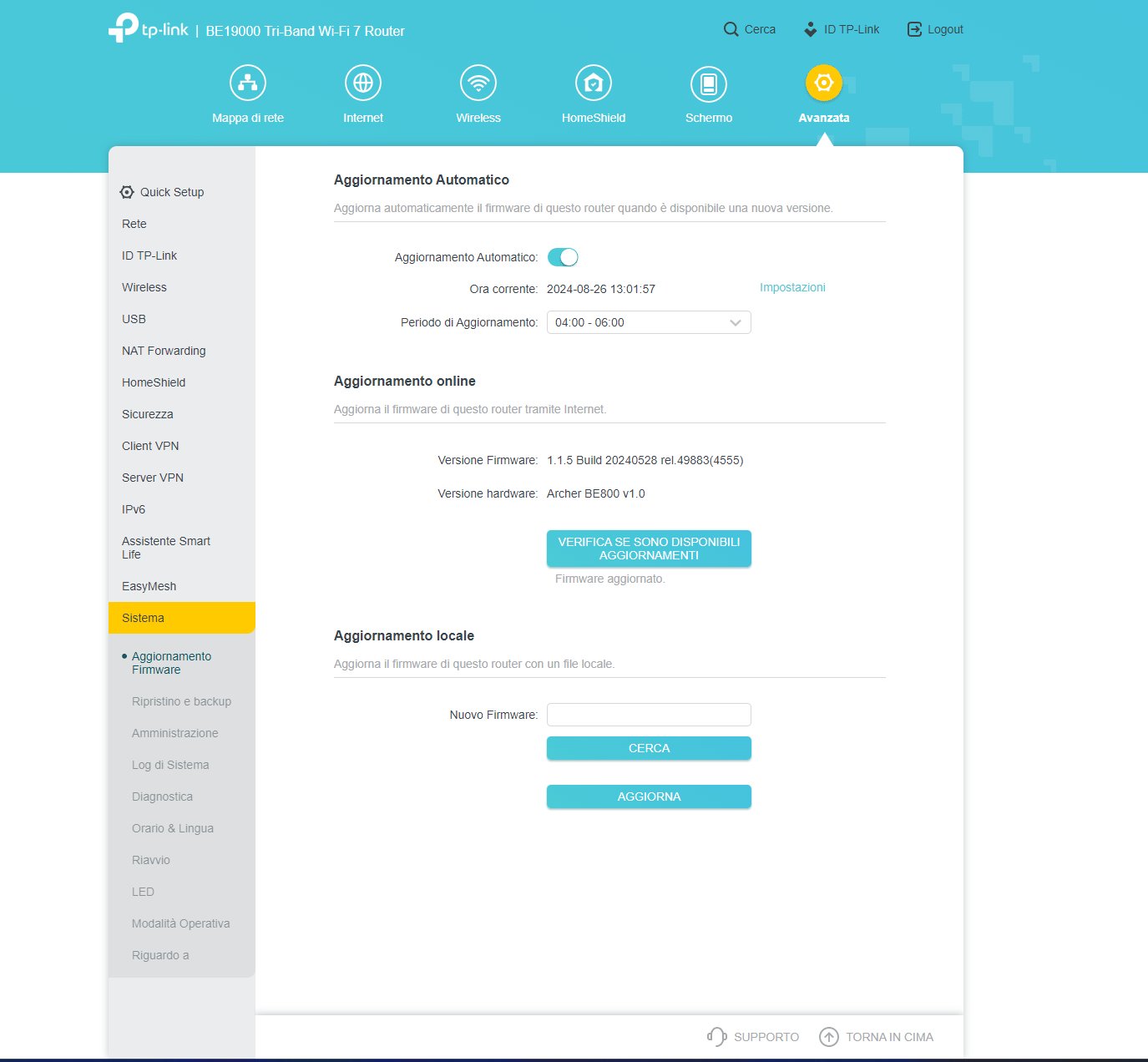Viewport: 1148px width, 1062px height.
Task: Select Aggiornamento Firmware submenu item
Action: point(171,663)
